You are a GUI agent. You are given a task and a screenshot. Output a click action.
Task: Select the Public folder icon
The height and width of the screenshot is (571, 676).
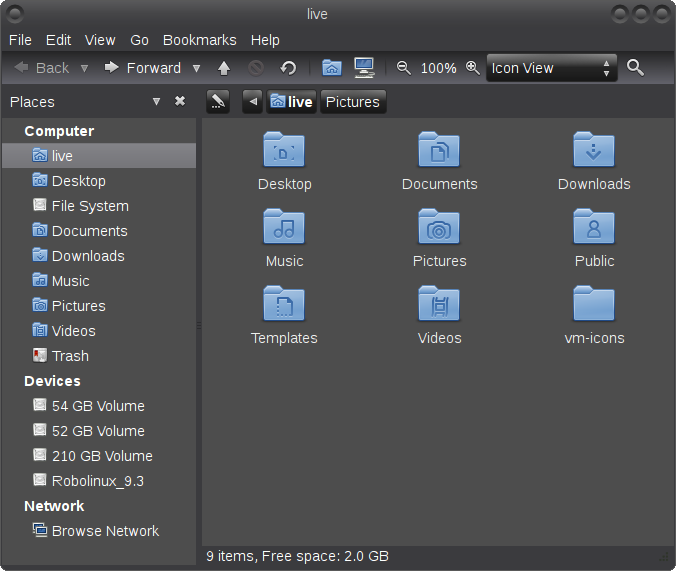pos(594,226)
